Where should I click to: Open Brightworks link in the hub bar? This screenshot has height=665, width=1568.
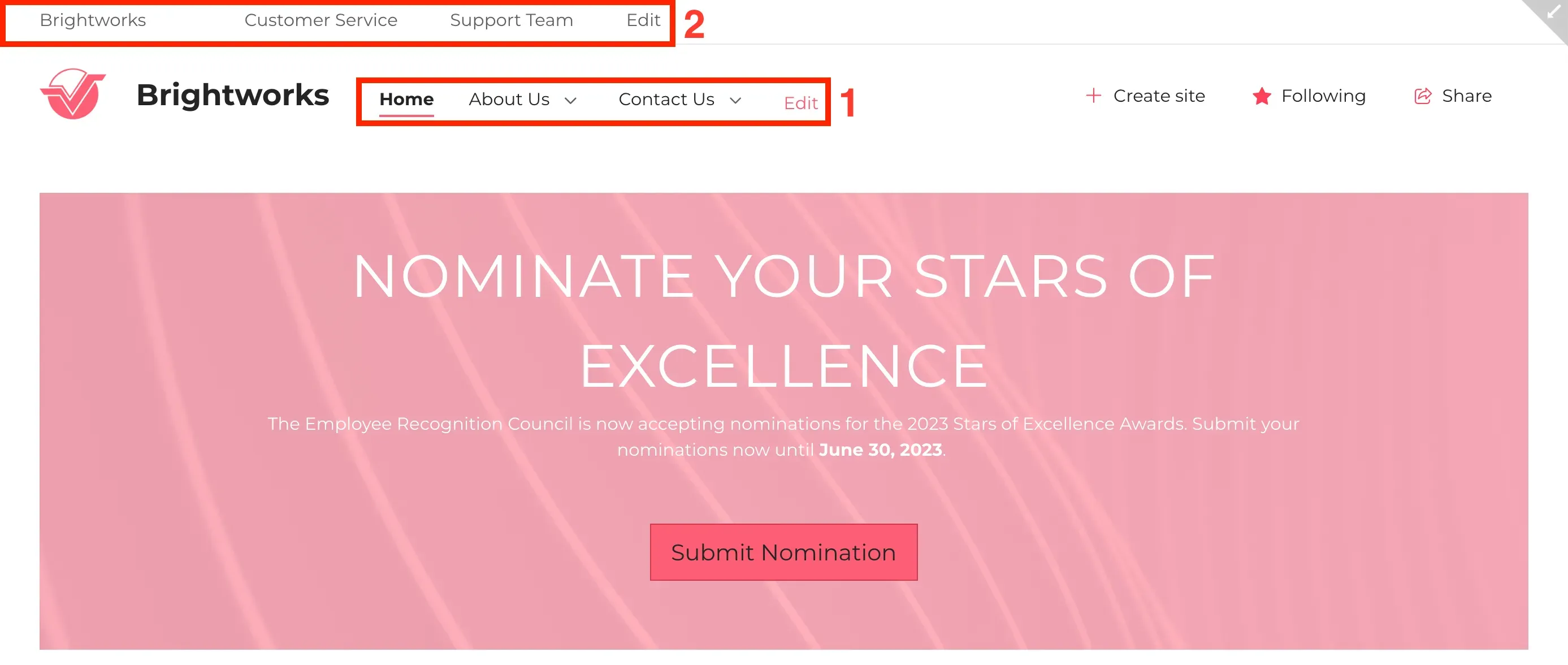tap(93, 20)
